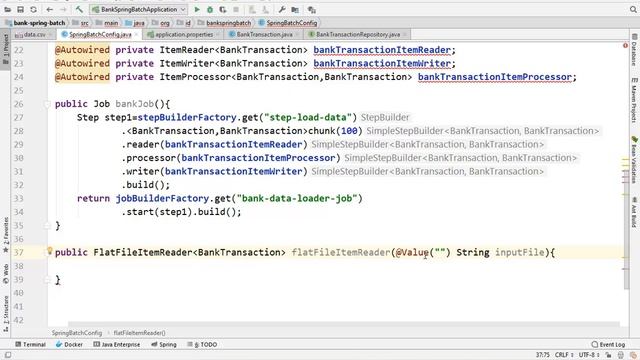Open the Web side tool window
Image resolution: width=640 pixels, height=360 pixels.
pos(6,274)
